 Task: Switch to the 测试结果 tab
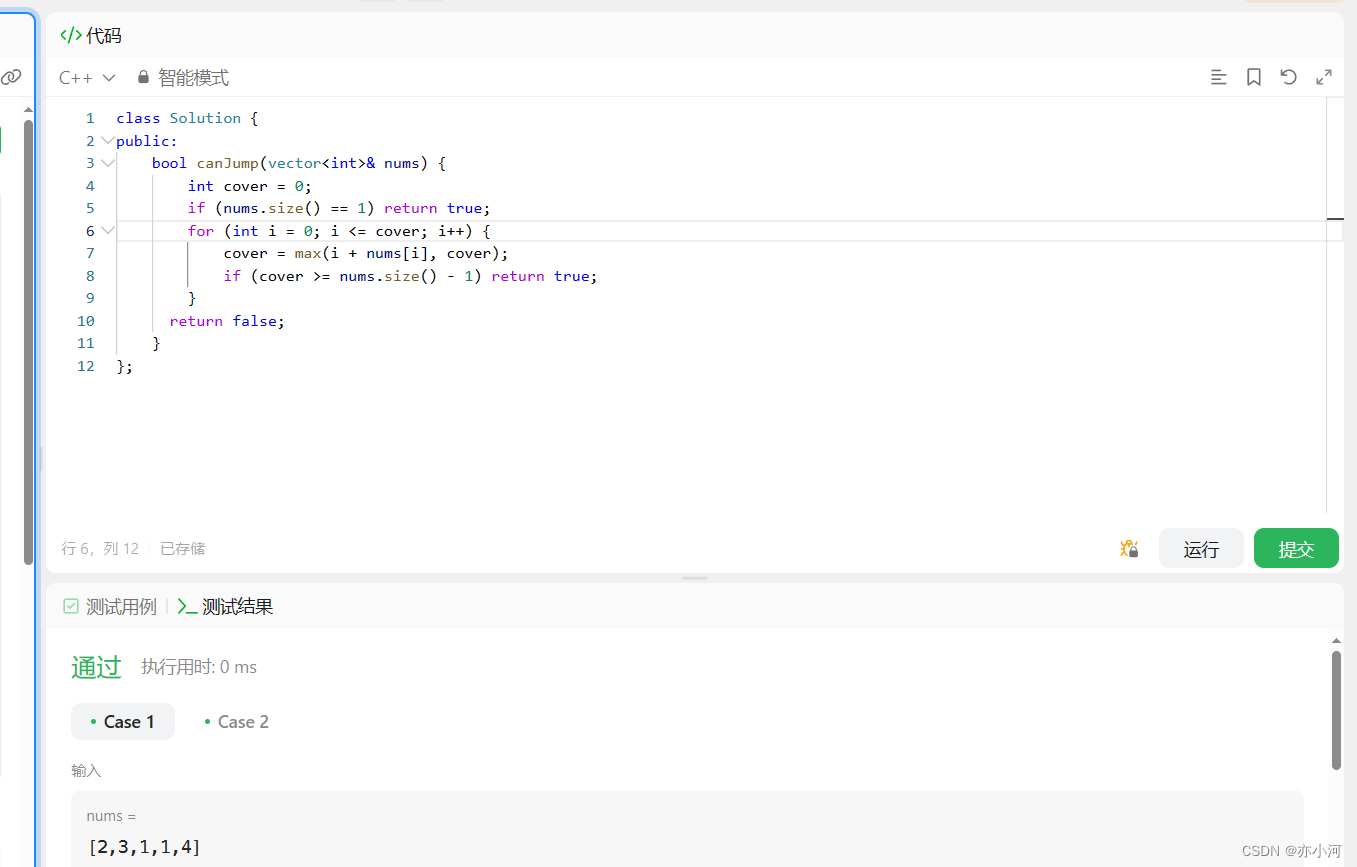point(225,606)
